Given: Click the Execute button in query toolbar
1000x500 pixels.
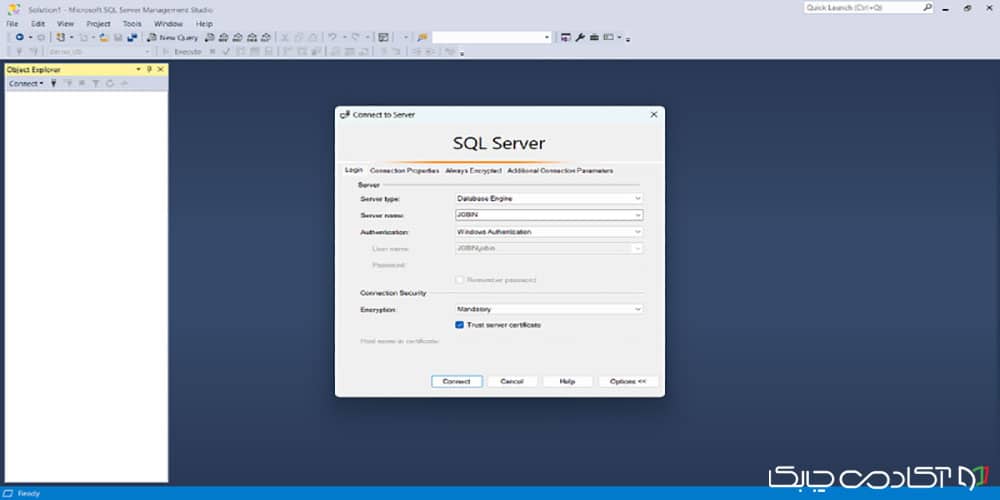Looking at the screenshot, I should pyautogui.click(x=182, y=52).
